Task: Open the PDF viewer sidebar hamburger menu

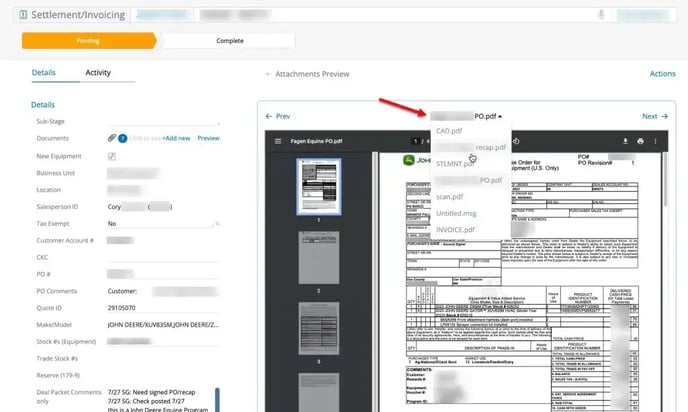Action: click(279, 141)
